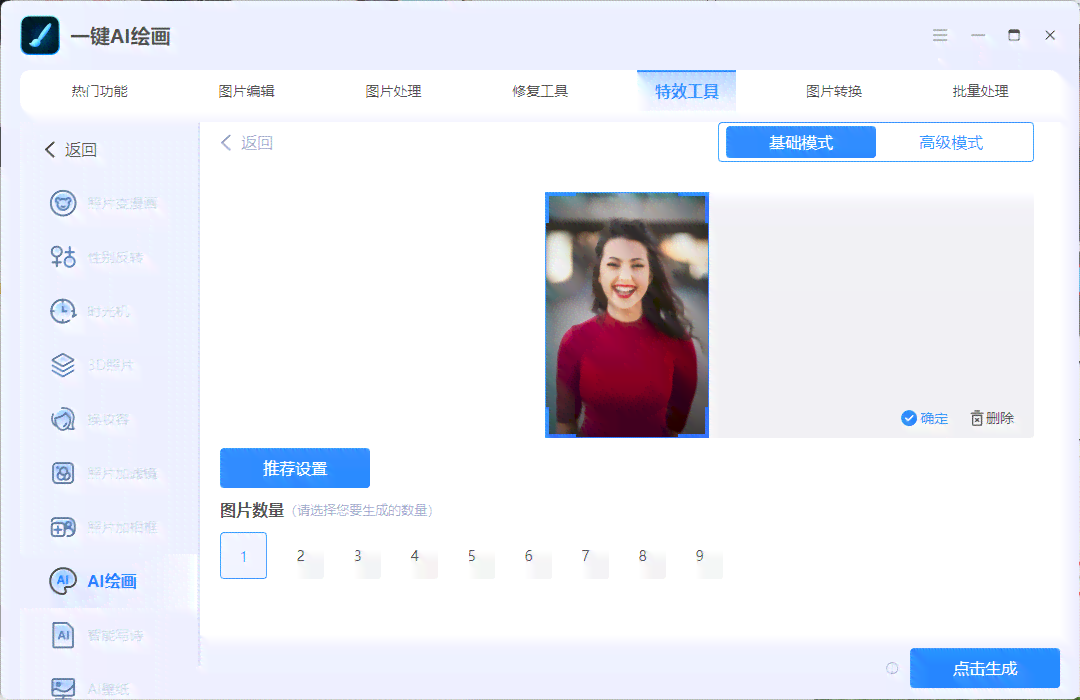Screen dimensions: 1080x700
Task: Click the small circle beside 点击生成
Action: 892,668
